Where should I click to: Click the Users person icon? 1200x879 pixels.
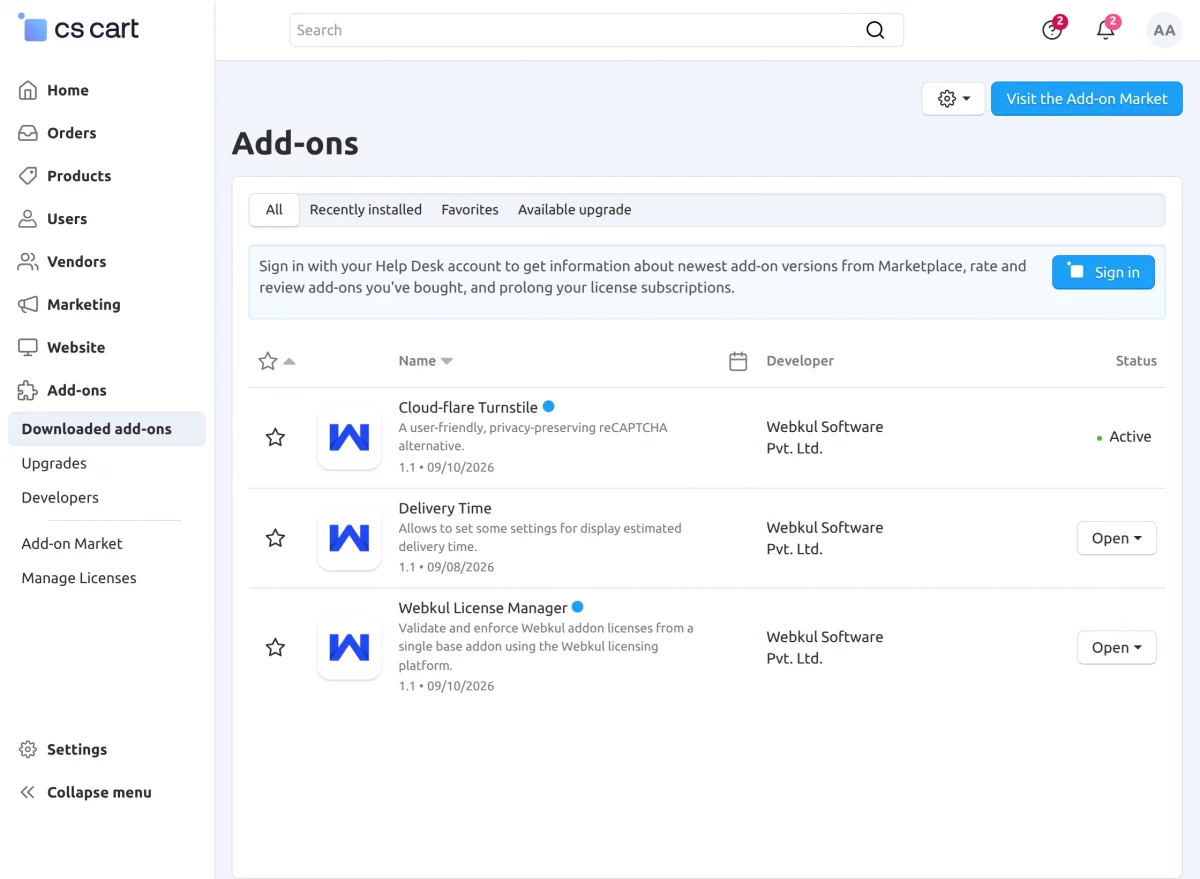[28, 219]
